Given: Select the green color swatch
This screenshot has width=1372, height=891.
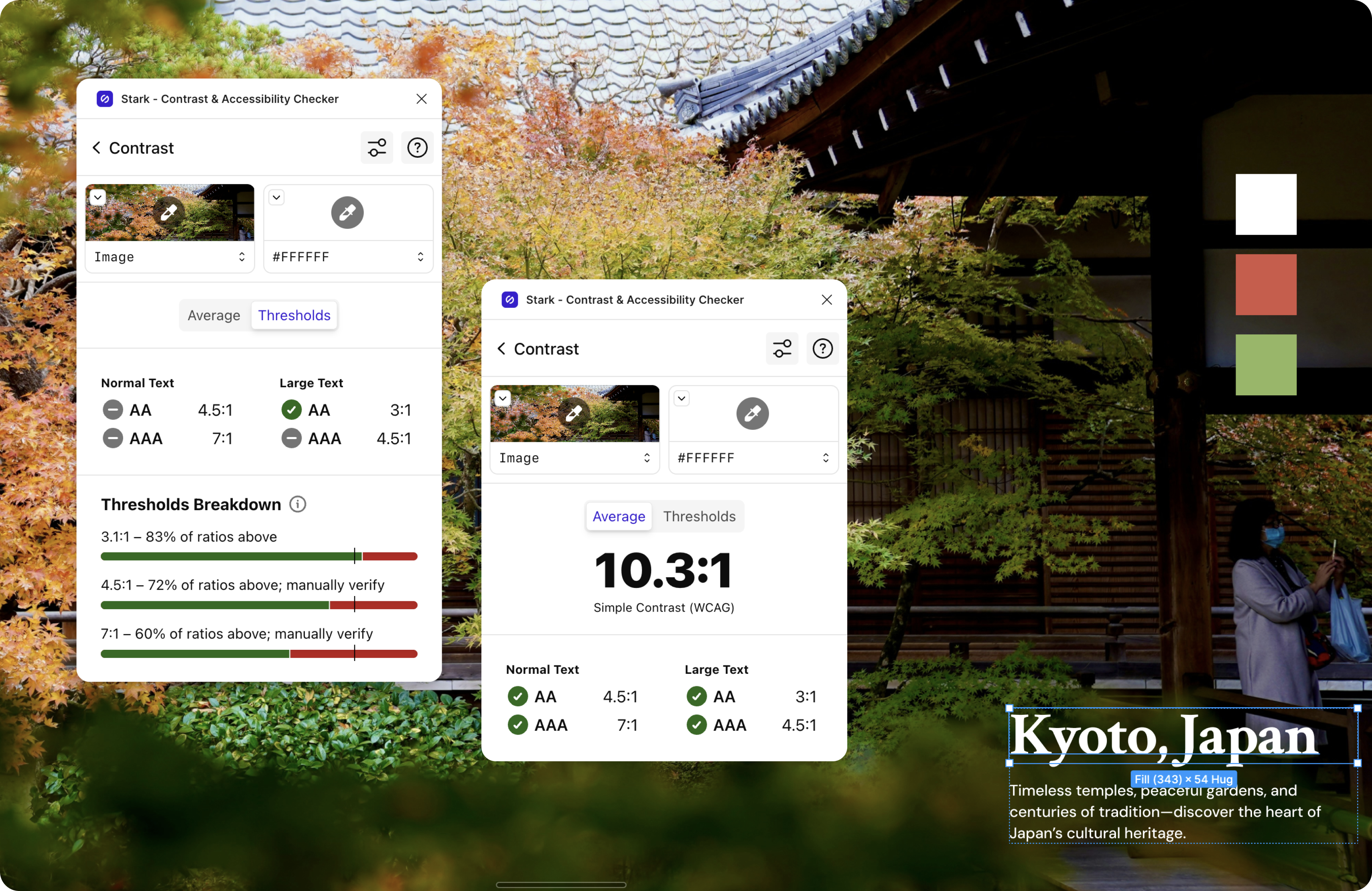Looking at the screenshot, I should 1266,364.
